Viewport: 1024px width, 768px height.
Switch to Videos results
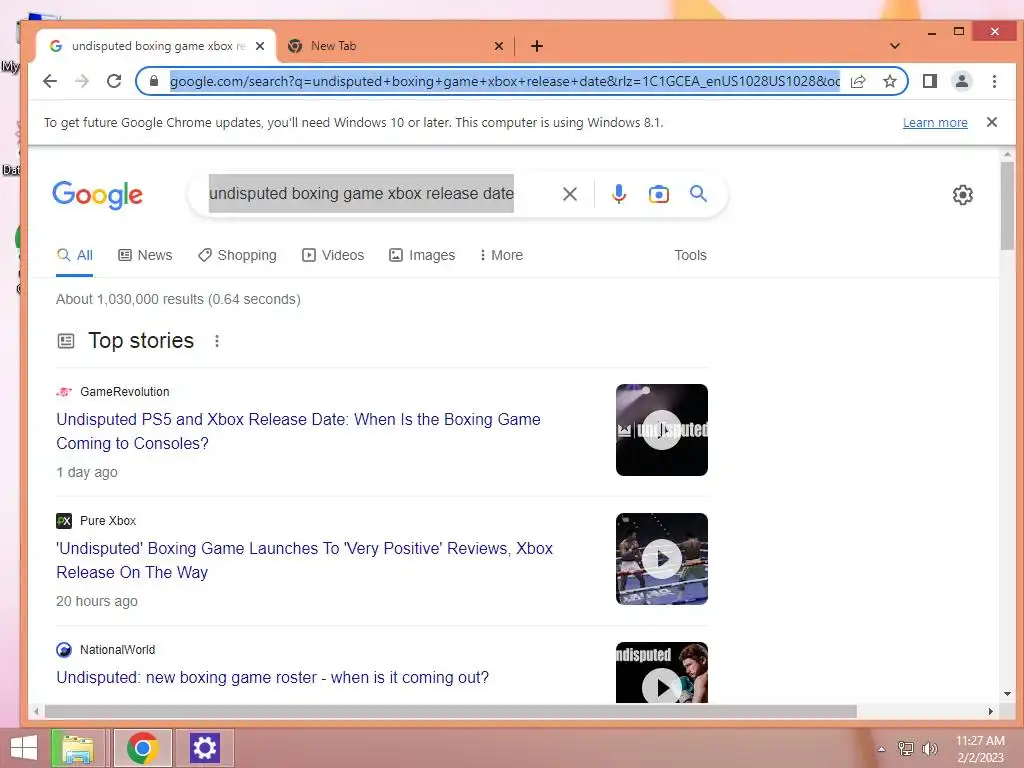(x=333, y=255)
